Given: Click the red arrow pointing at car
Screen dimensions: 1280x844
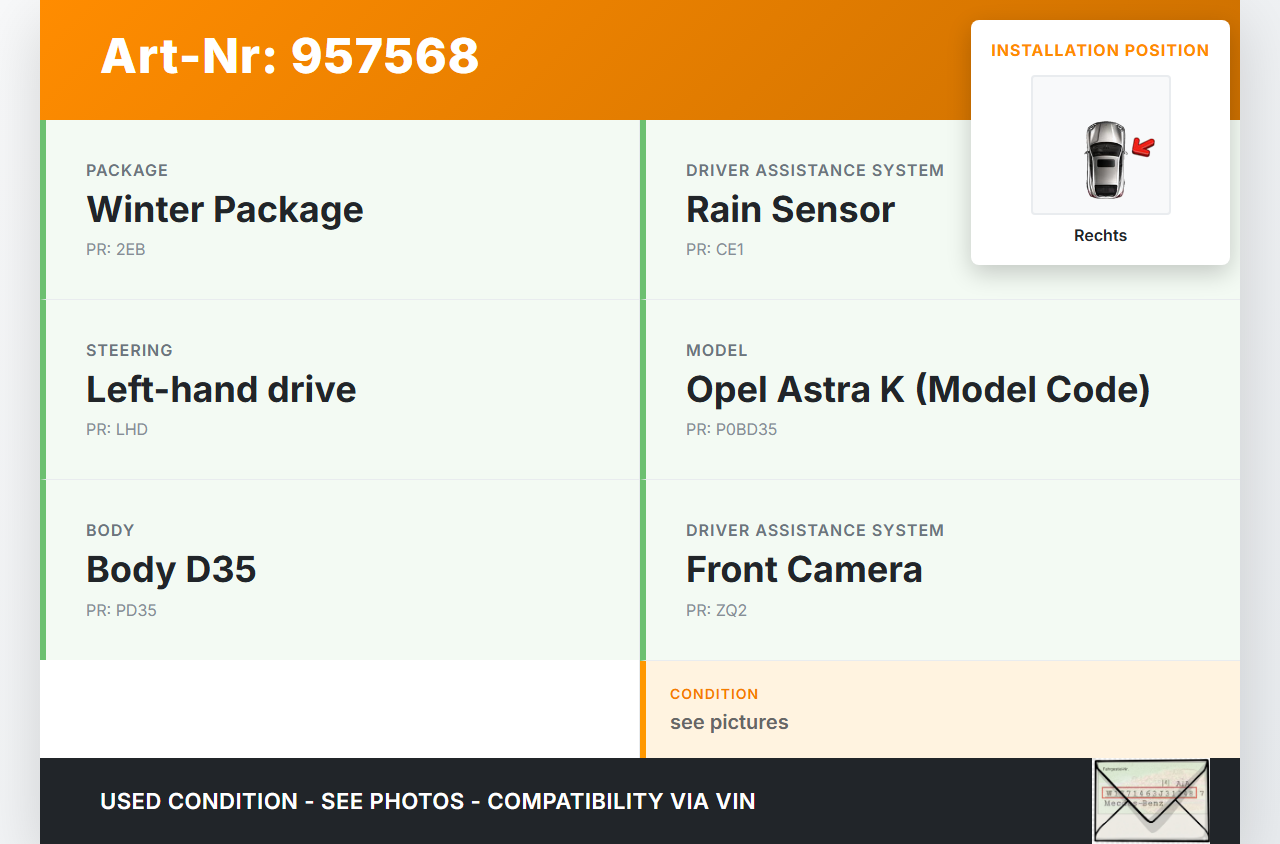Looking at the screenshot, I should click(x=1143, y=148).
